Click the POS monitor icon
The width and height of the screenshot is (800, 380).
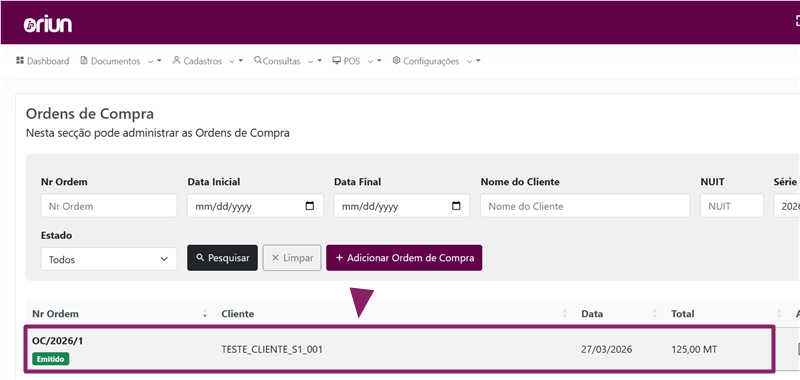coord(337,60)
